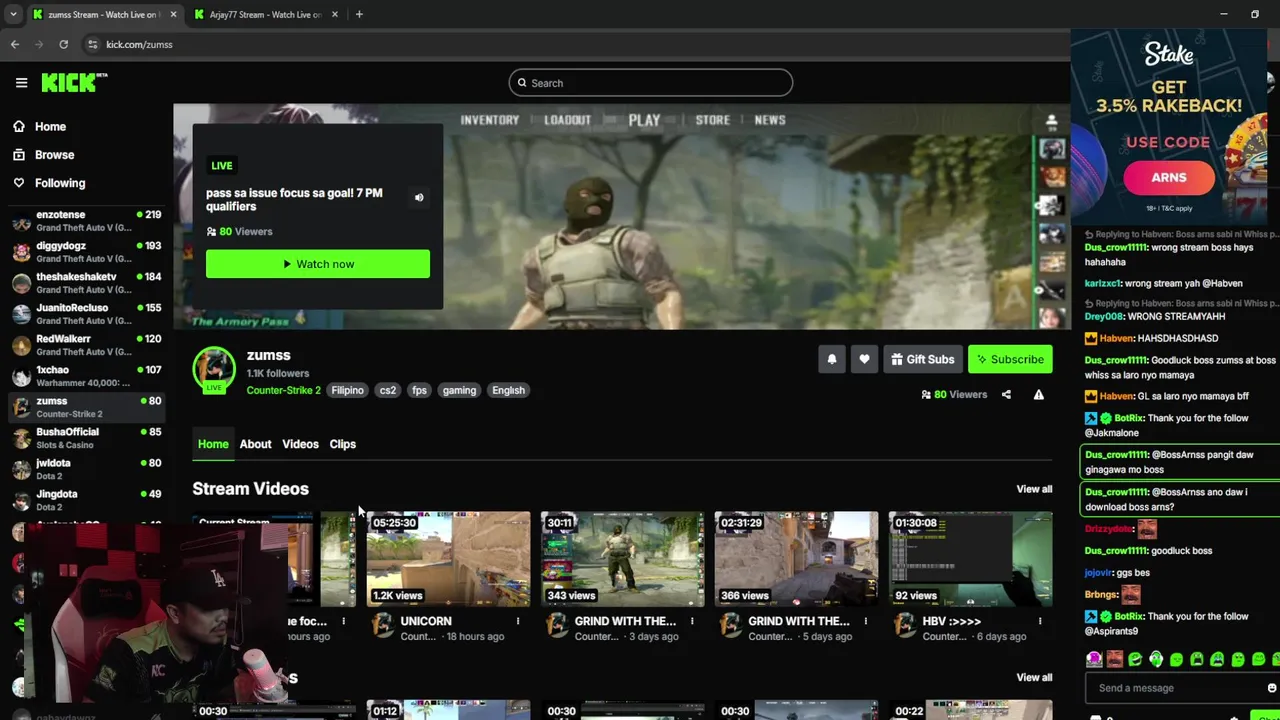Open options menu for UNICORN video
This screenshot has height=720, width=1280.
(x=518, y=621)
